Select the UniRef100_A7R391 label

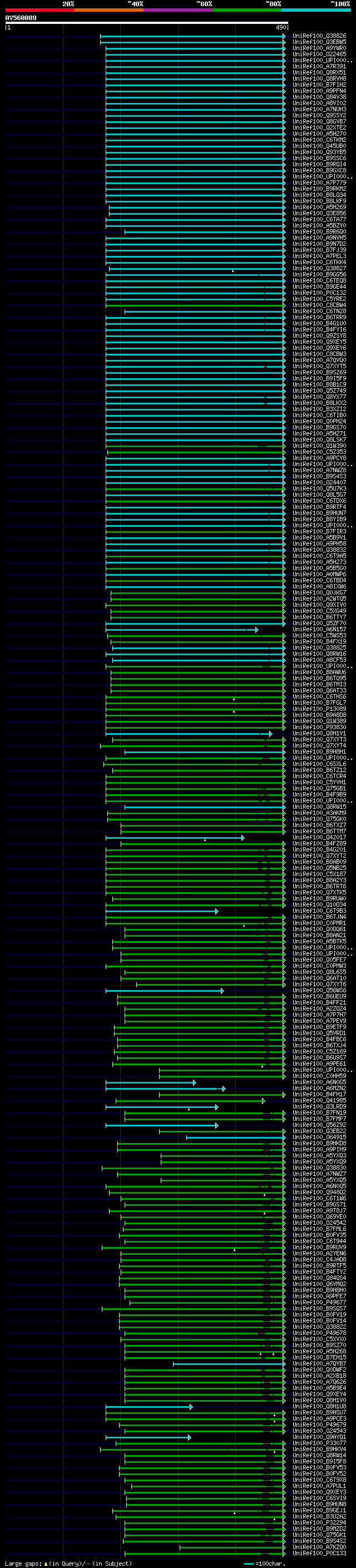[x=319, y=66]
